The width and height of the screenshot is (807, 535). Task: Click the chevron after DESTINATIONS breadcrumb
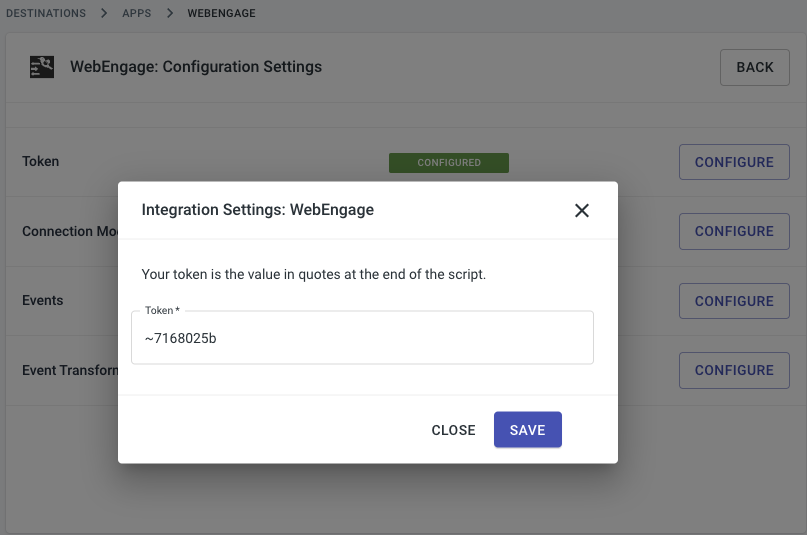(x=104, y=13)
